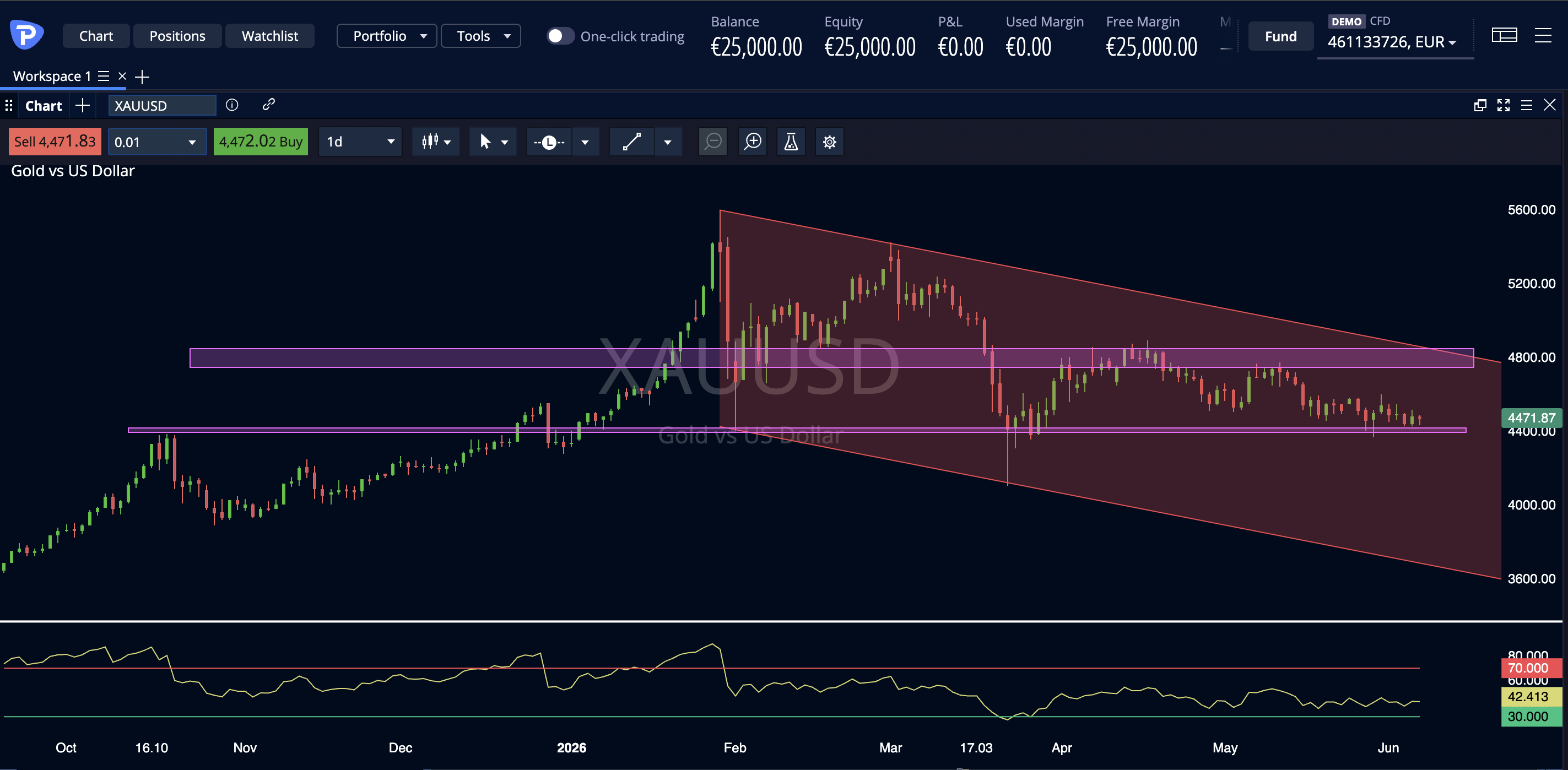This screenshot has height=770, width=1568.
Task: Click the Fund button
Action: [x=1280, y=36]
